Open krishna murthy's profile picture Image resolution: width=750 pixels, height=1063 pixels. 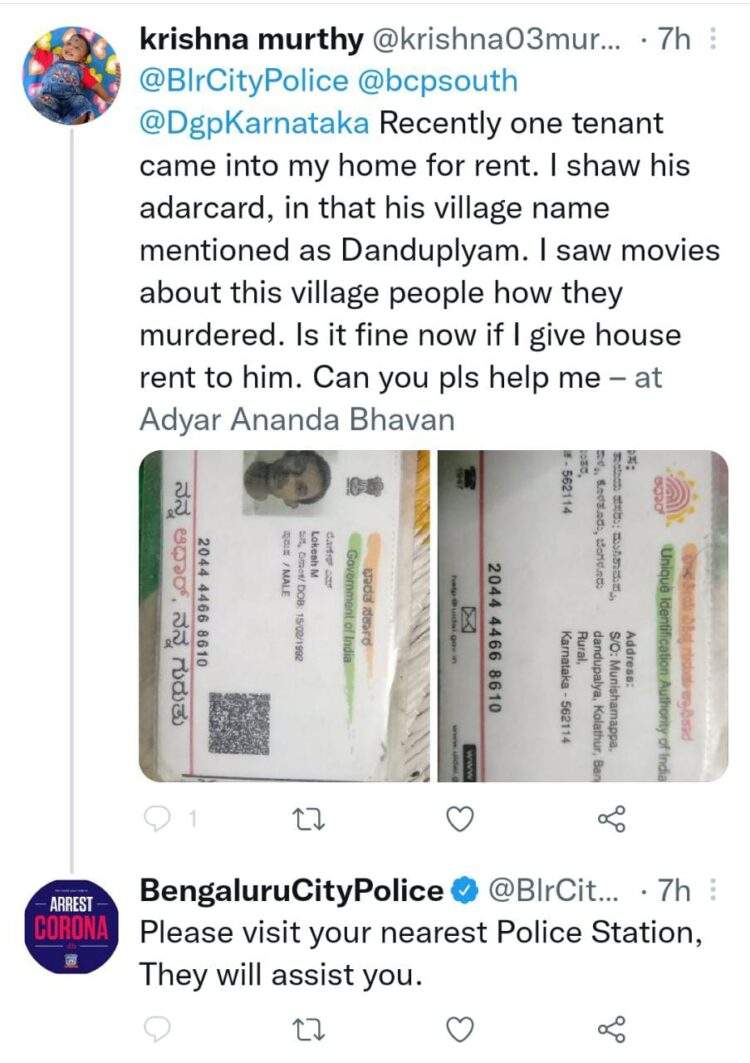tap(71, 75)
